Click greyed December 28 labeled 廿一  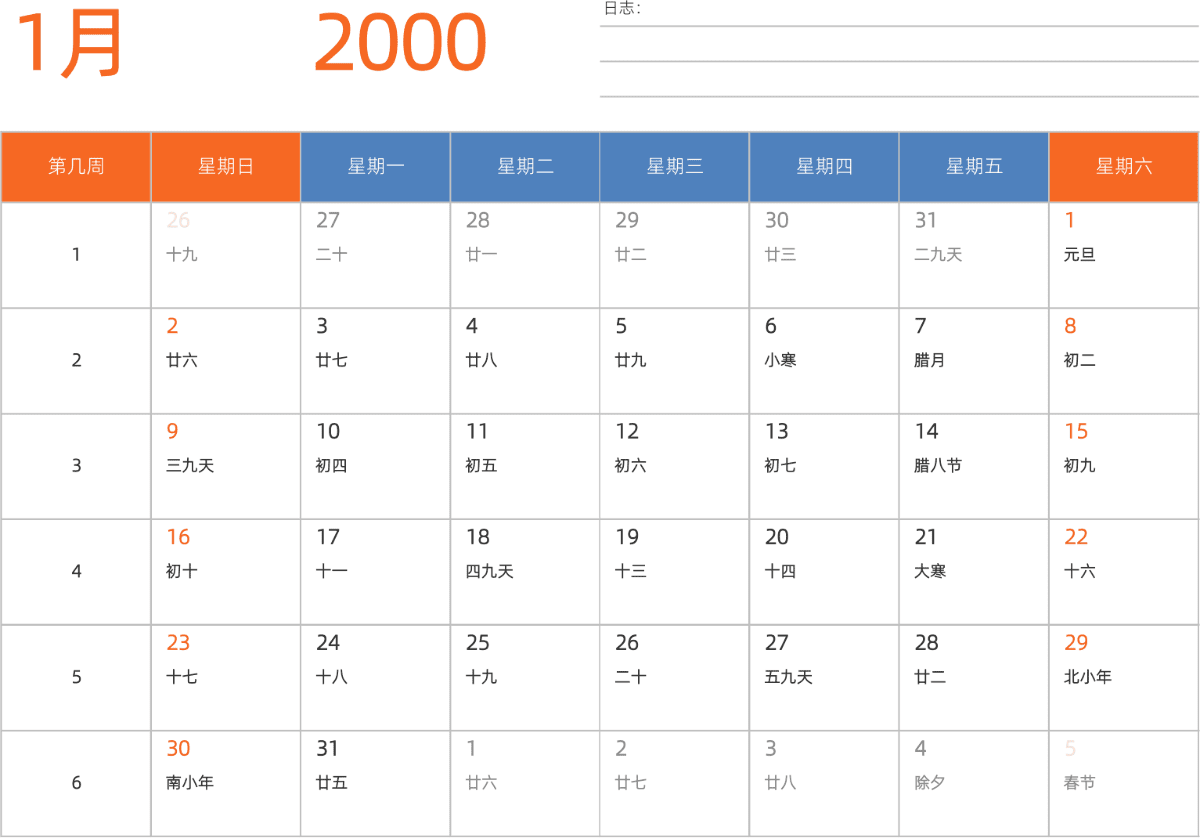click(x=525, y=255)
